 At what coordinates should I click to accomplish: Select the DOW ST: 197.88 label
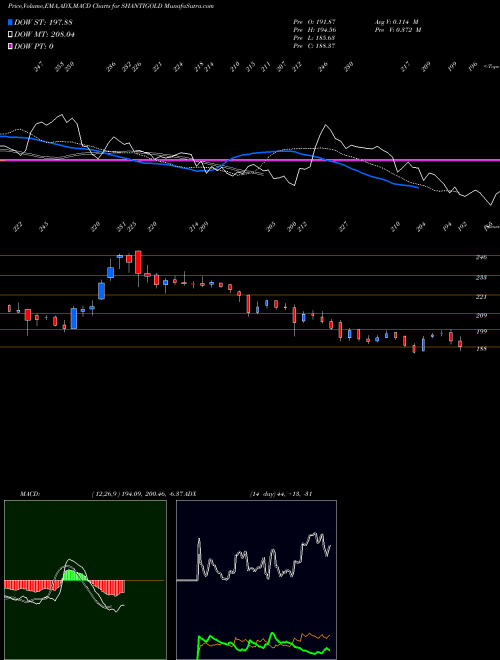43,22
